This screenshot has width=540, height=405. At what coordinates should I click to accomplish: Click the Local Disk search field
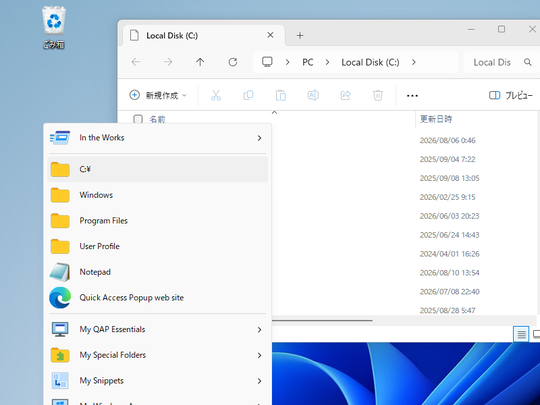[501, 62]
